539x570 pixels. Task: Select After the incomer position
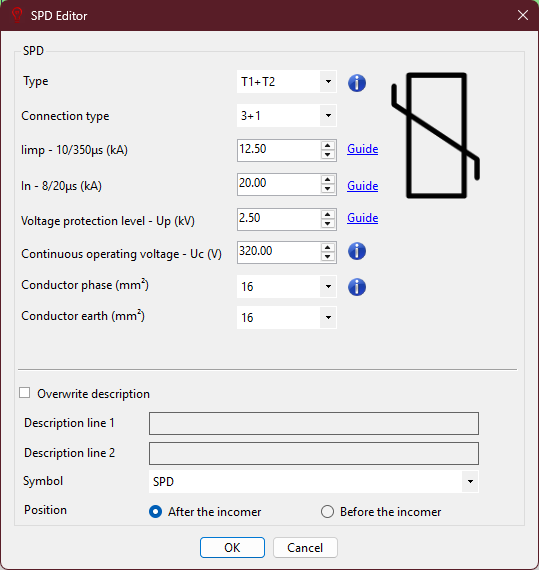point(156,512)
